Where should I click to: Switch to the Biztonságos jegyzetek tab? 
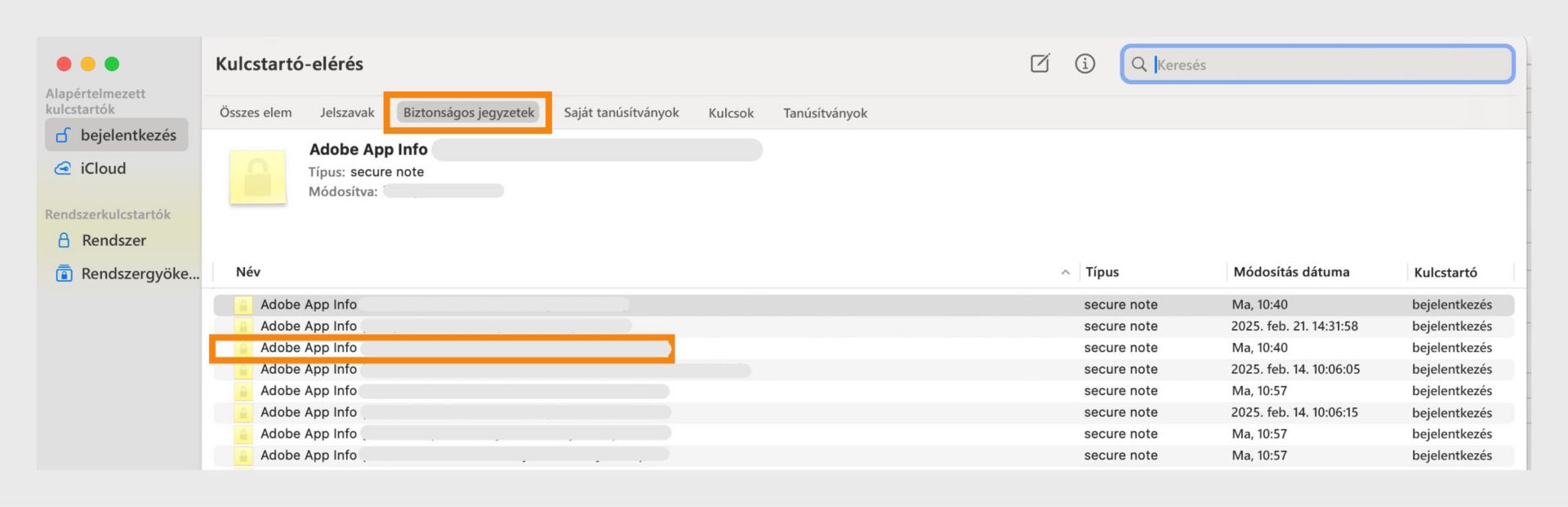[469, 113]
